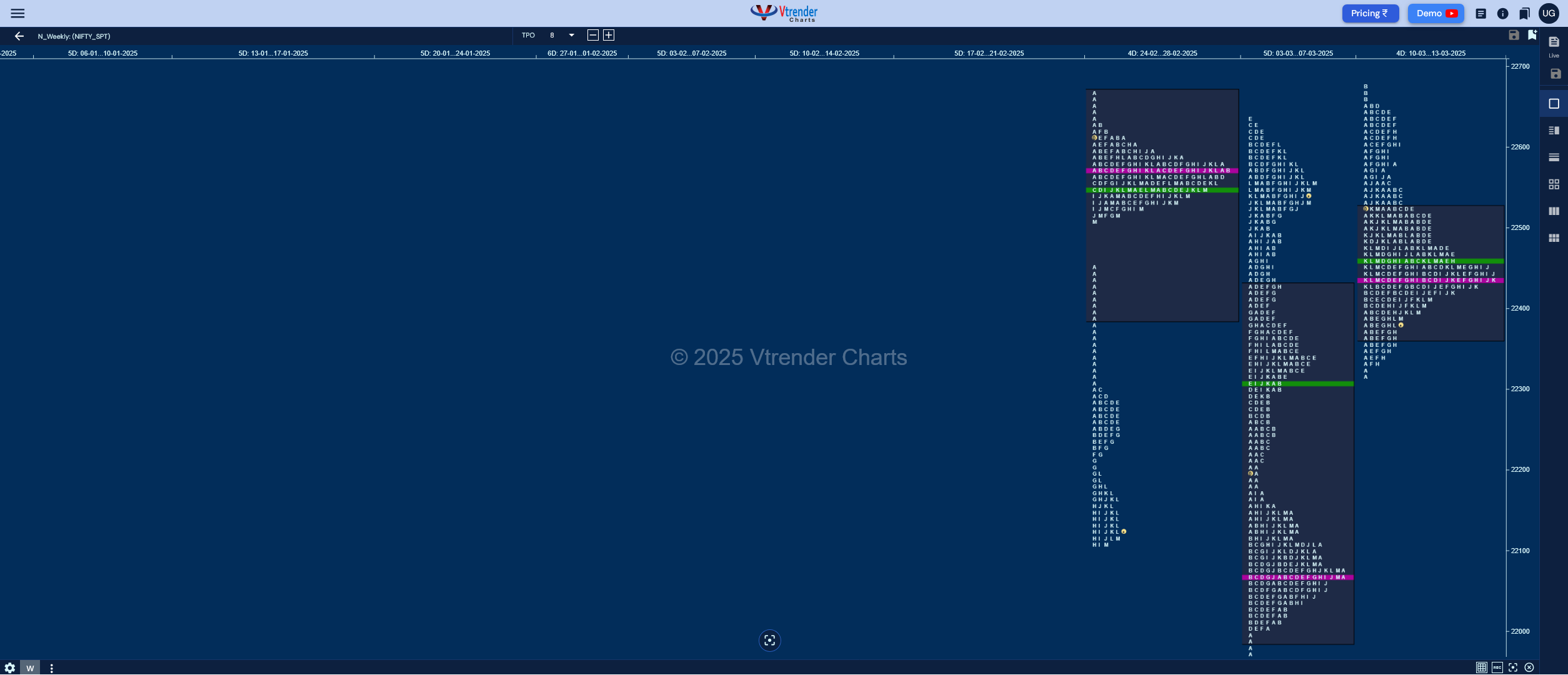
Task: Open the UG user account menu
Action: pyautogui.click(x=1549, y=13)
